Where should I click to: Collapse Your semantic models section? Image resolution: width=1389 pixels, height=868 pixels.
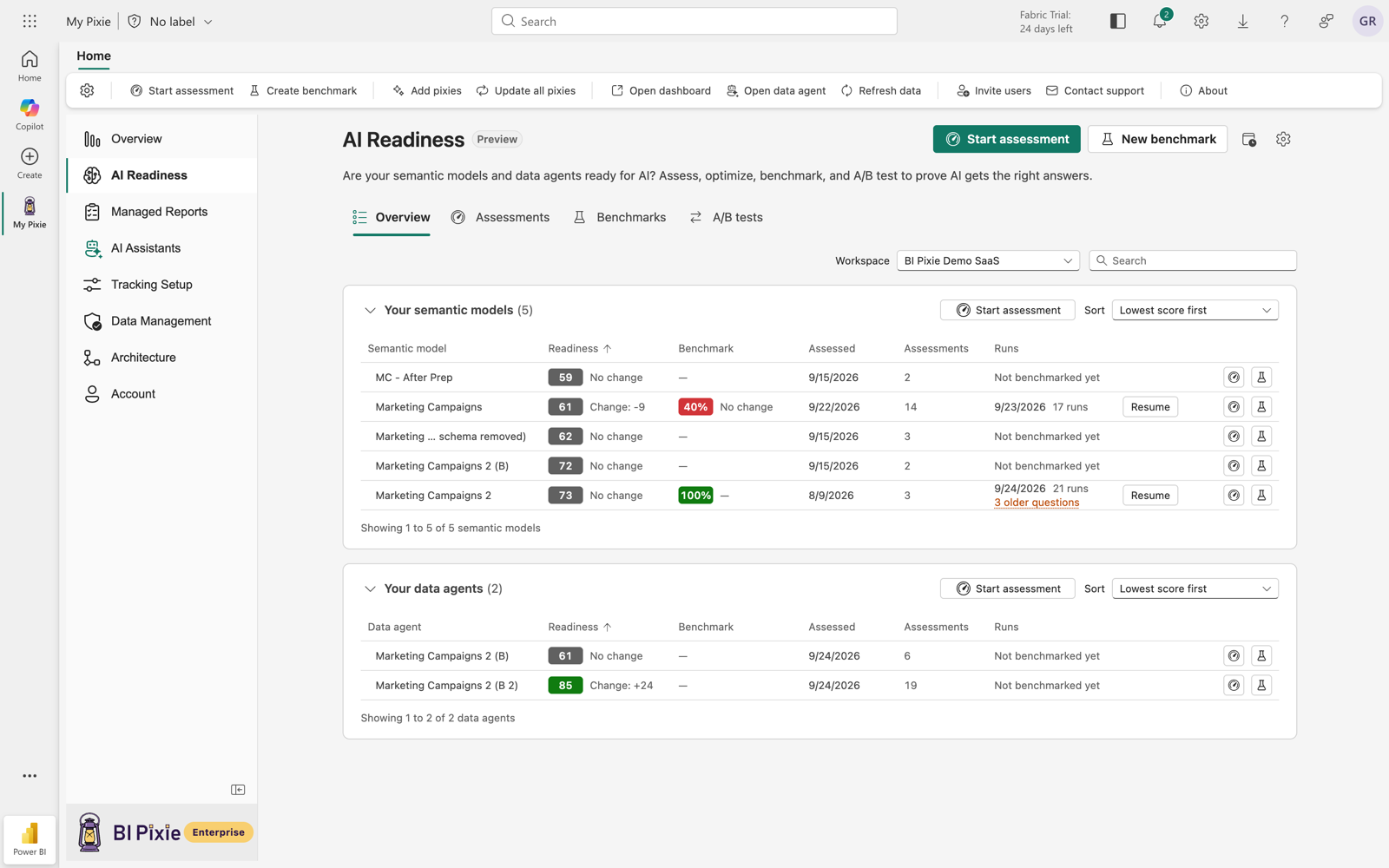pyautogui.click(x=370, y=310)
